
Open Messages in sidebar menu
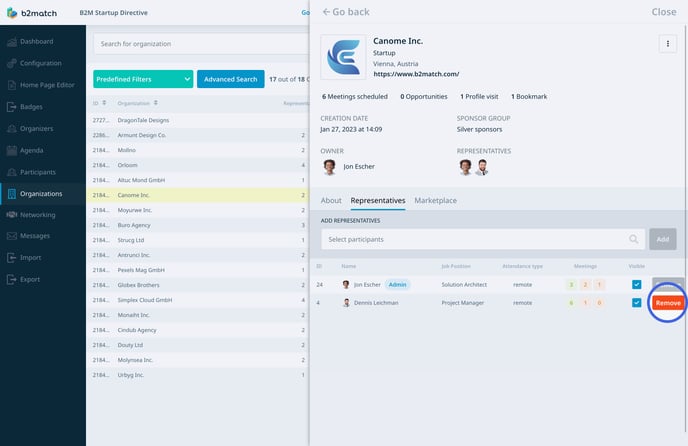tap(35, 236)
